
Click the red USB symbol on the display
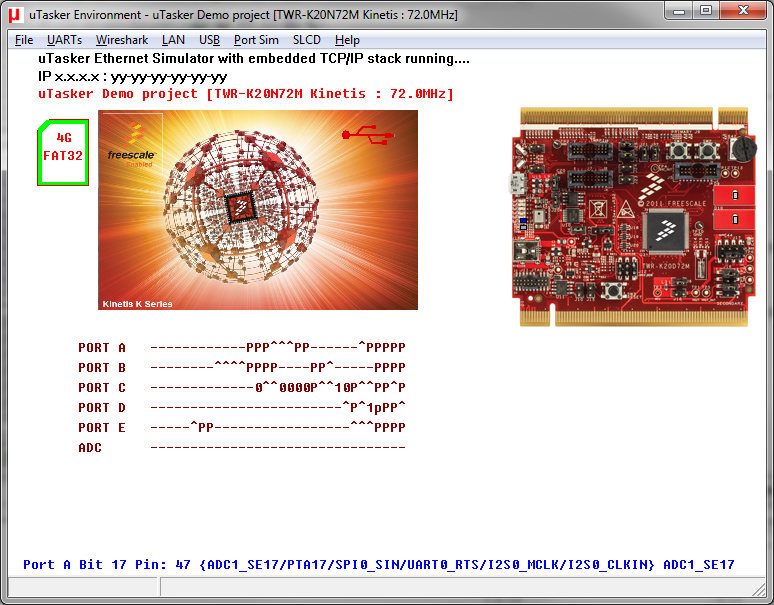(368, 134)
